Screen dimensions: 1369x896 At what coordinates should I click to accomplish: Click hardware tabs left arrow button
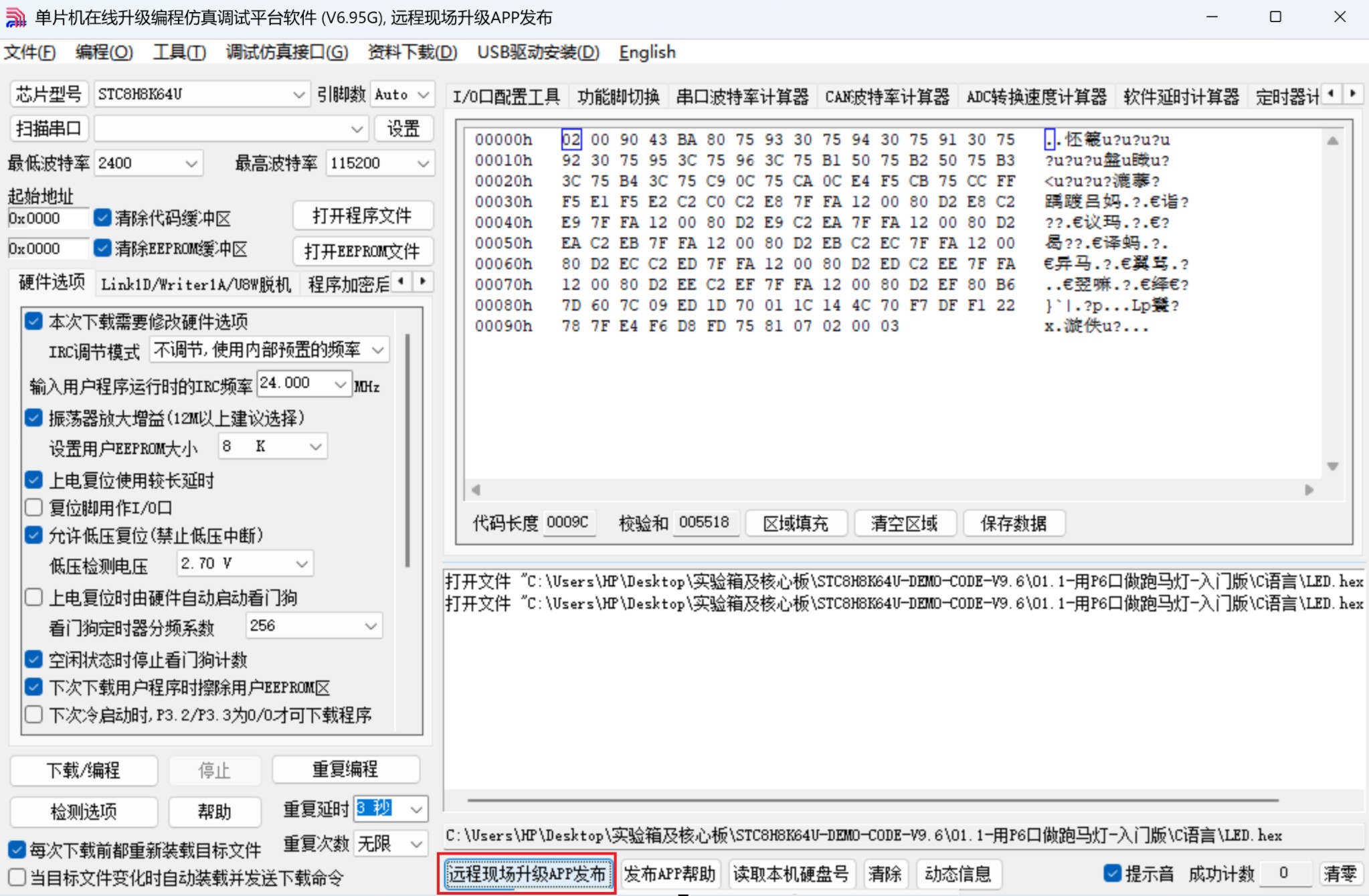pyautogui.click(x=401, y=282)
